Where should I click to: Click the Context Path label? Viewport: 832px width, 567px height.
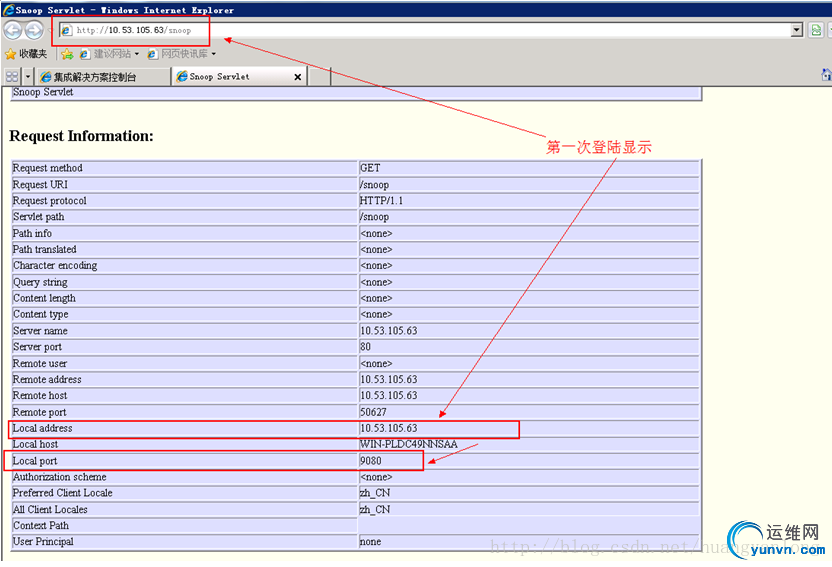pyautogui.click(x=41, y=526)
